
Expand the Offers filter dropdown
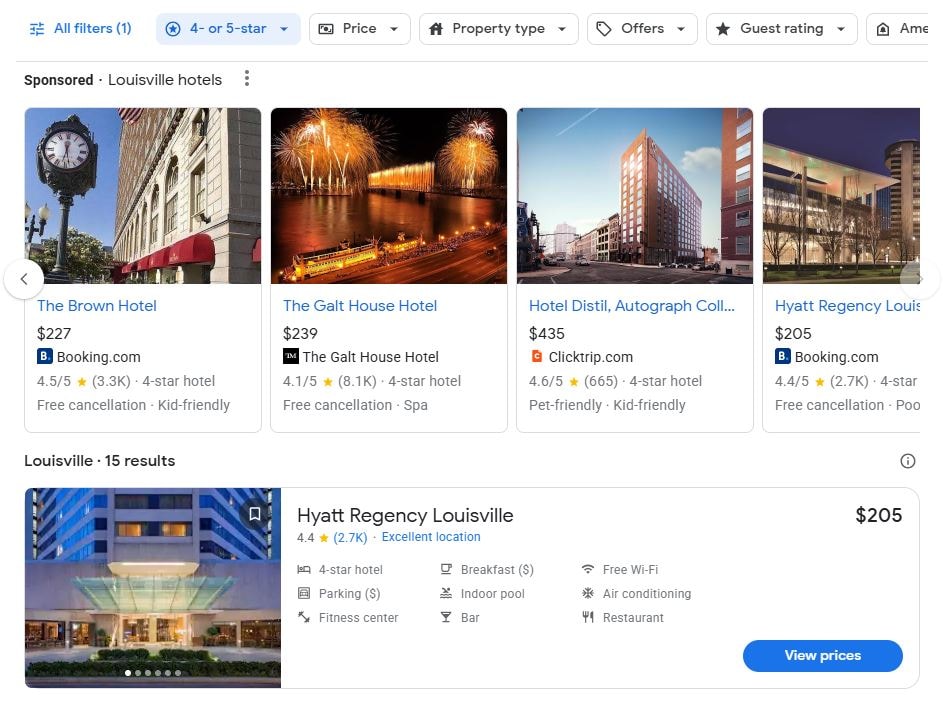[x=642, y=28]
